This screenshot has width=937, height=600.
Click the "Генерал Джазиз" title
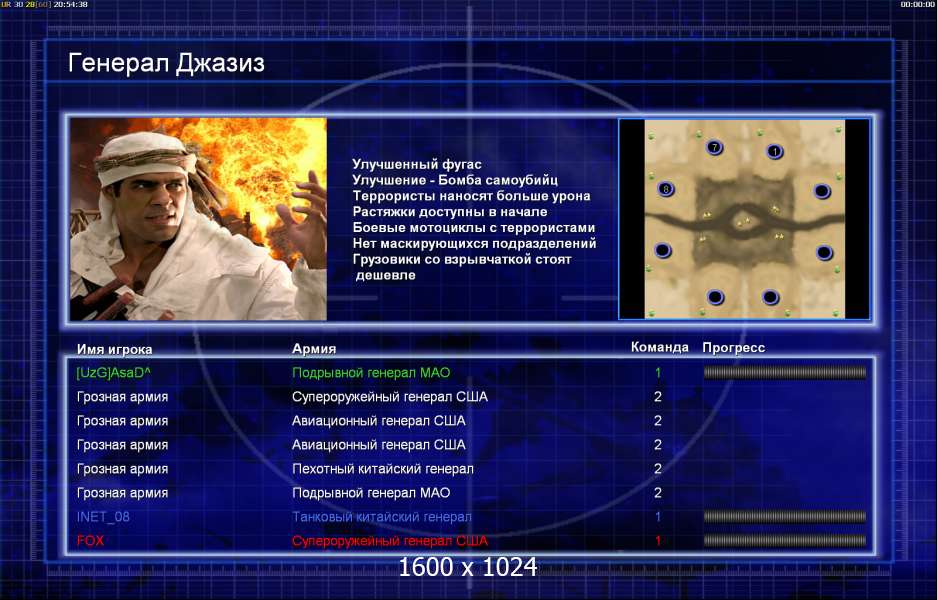[166, 63]
